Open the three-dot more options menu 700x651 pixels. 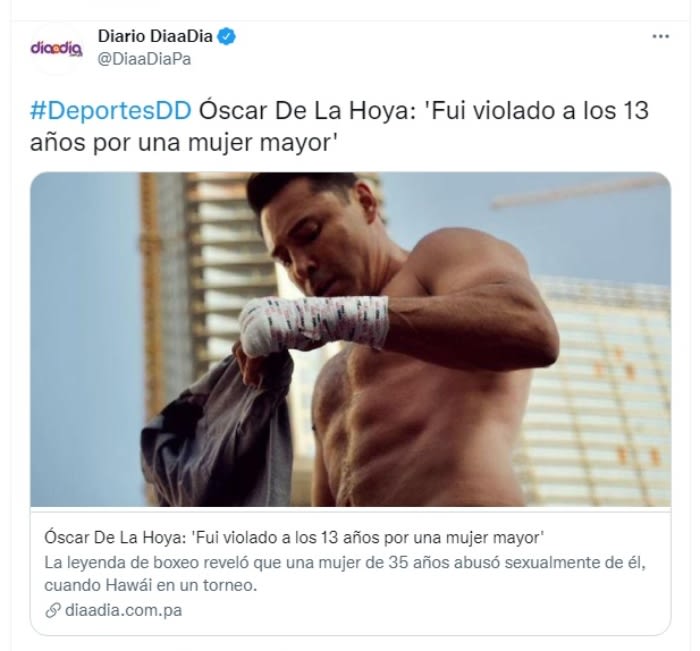pos(660,36)
